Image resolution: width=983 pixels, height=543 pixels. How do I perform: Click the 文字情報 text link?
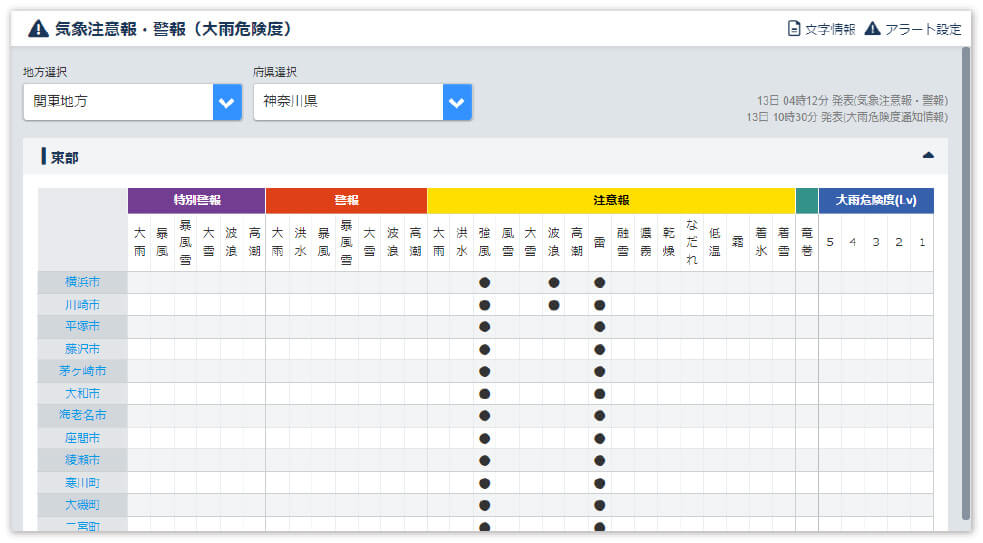click(x=830, y=29)
